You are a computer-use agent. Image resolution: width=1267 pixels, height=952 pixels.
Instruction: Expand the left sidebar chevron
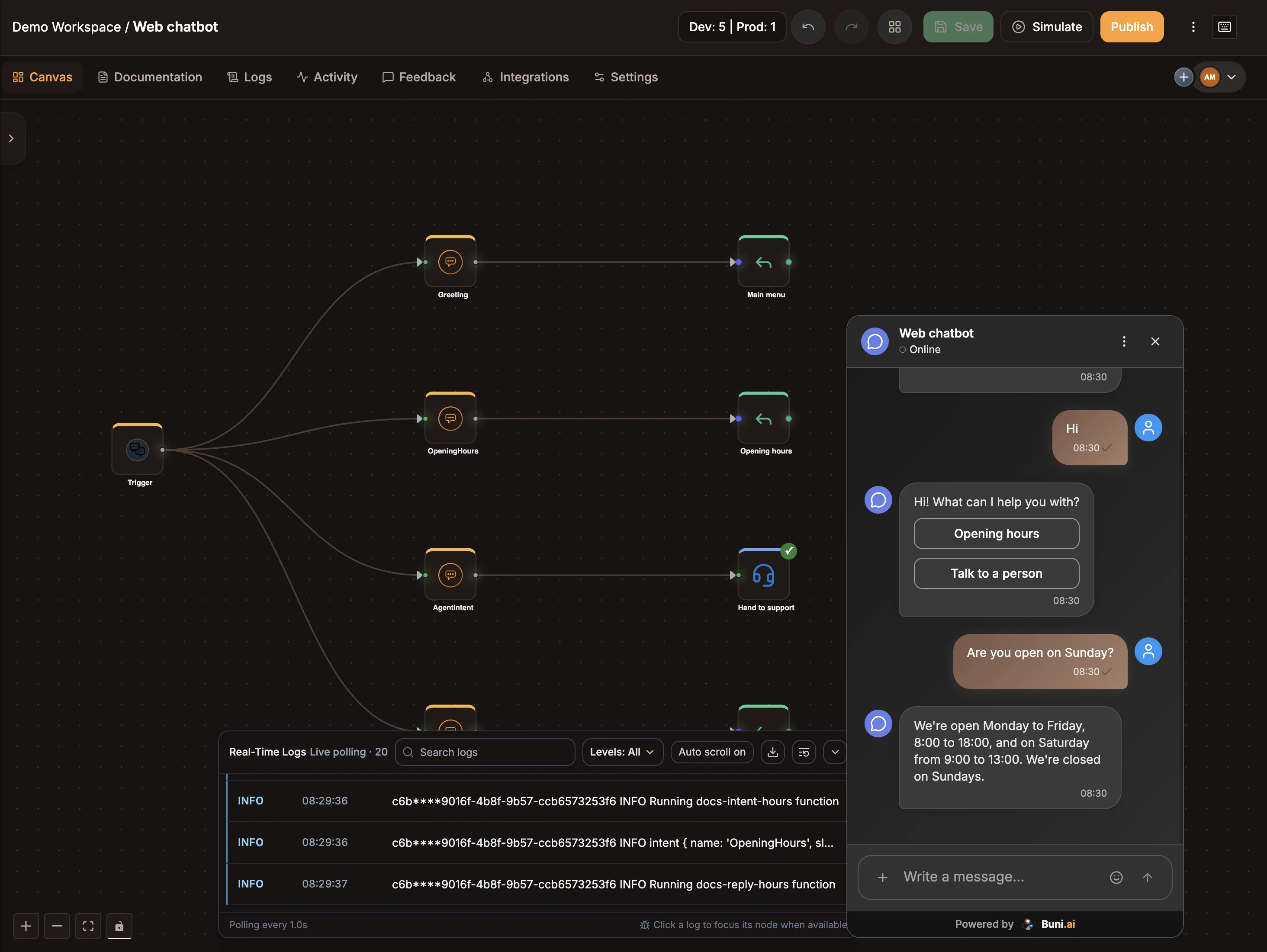11,138
